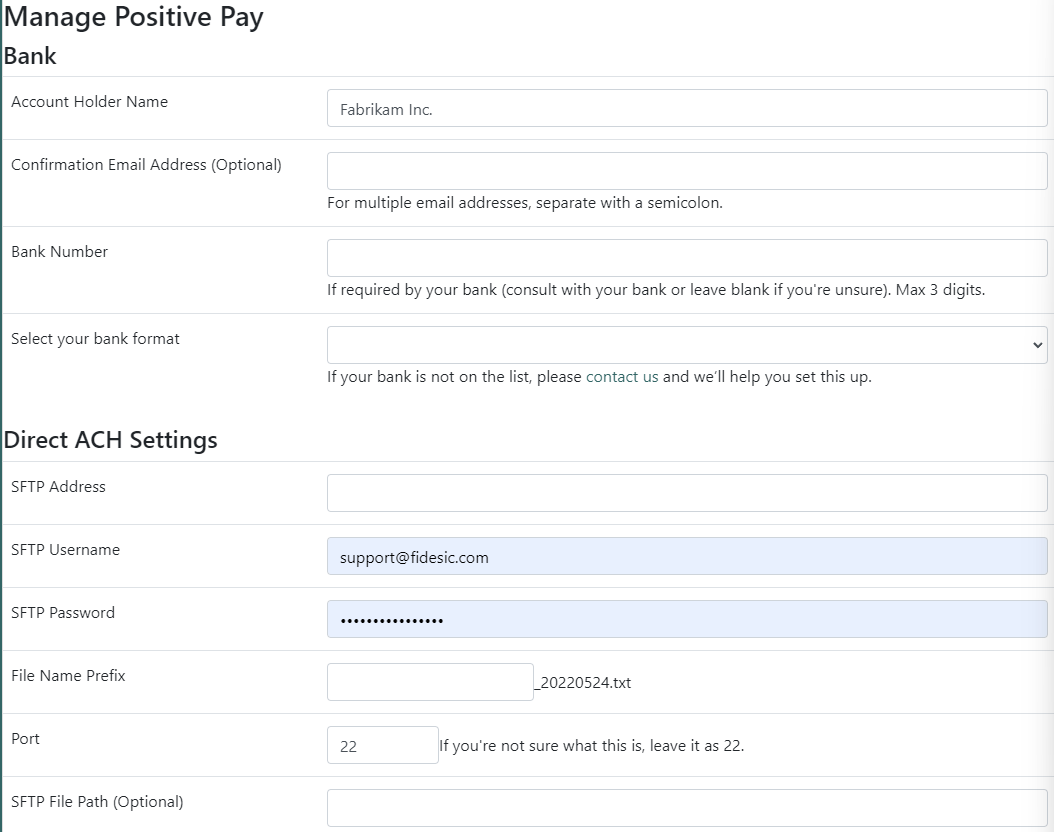Click the 'Select your bank format' label
1054x832 pixels.
95,339
